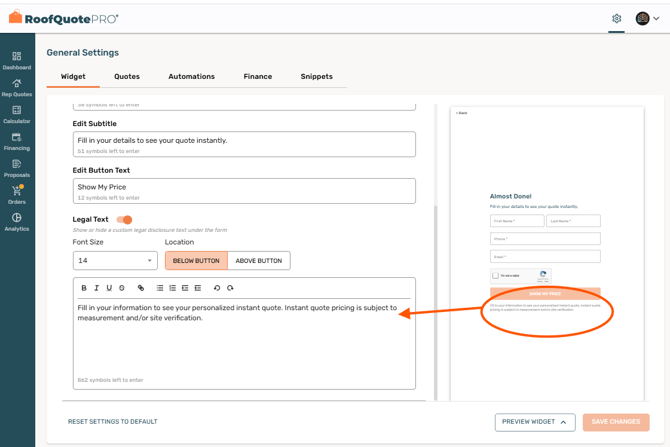
Task: Undo last edit in legal text editor
Action: (x=217, y=288)
